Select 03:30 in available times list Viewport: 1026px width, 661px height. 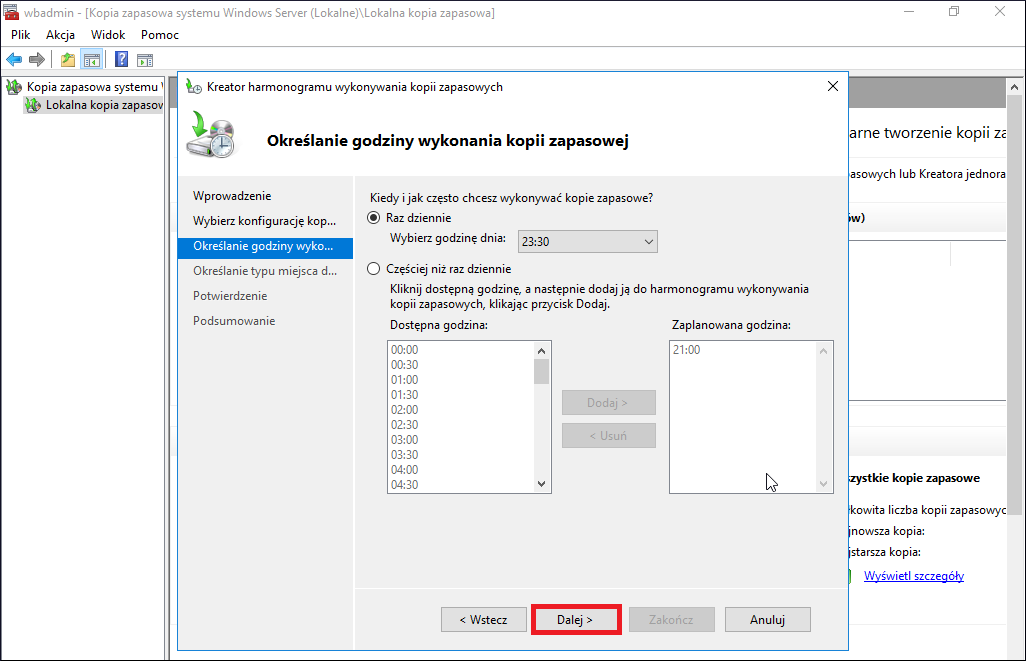[404, 455]
